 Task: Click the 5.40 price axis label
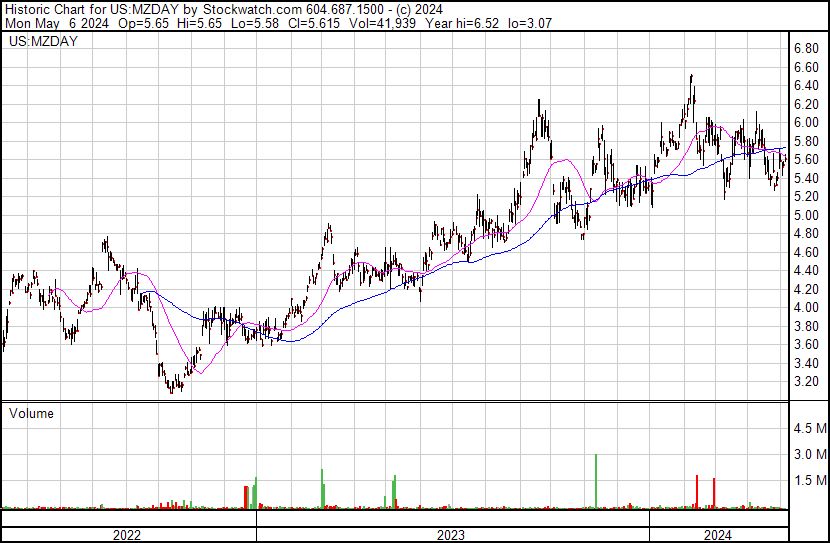[x=807, y=178]
